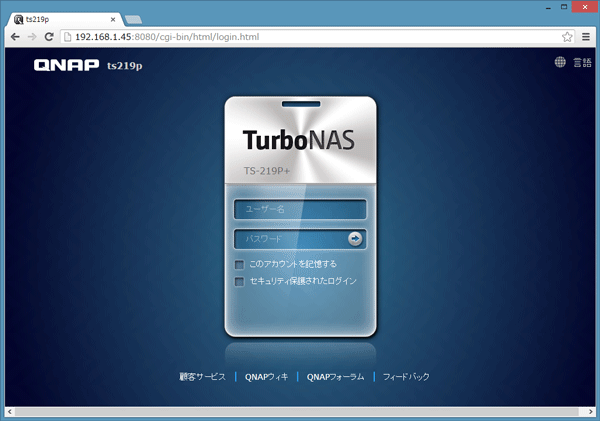Close the ts219p tab
The height and width of the screenshot is (421, 600).
(x=113, y=19)
